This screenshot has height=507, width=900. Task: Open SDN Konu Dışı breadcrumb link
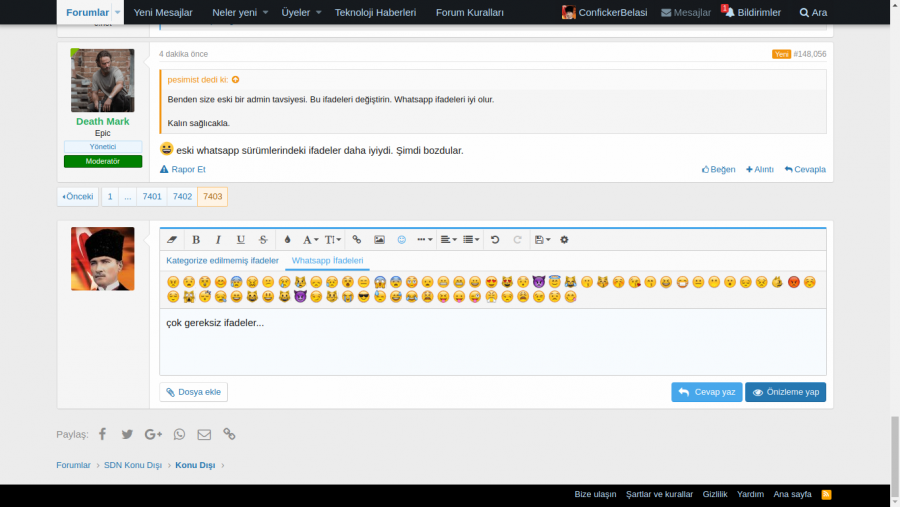[x=133, y=465]
